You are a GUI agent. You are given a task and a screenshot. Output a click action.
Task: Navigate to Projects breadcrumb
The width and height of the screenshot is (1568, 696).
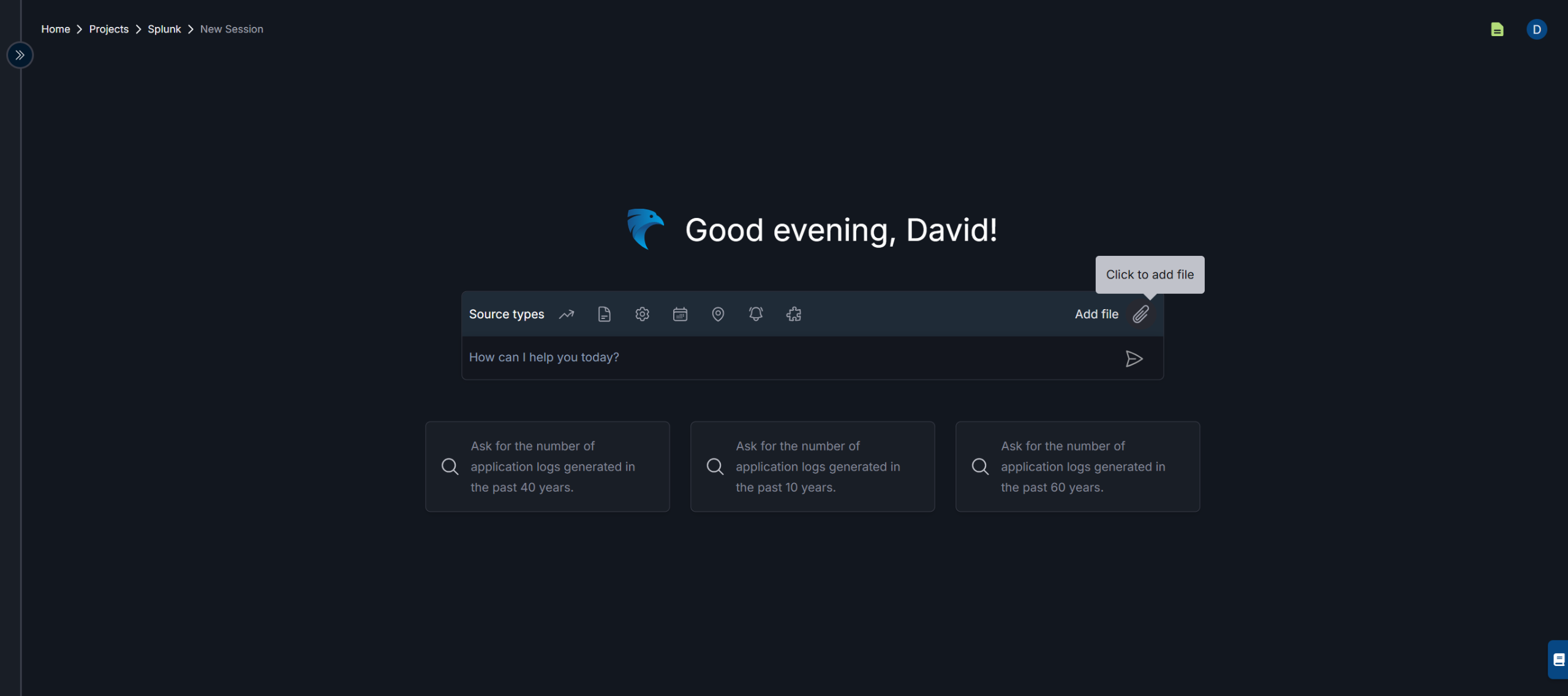(x=108, y=29)
